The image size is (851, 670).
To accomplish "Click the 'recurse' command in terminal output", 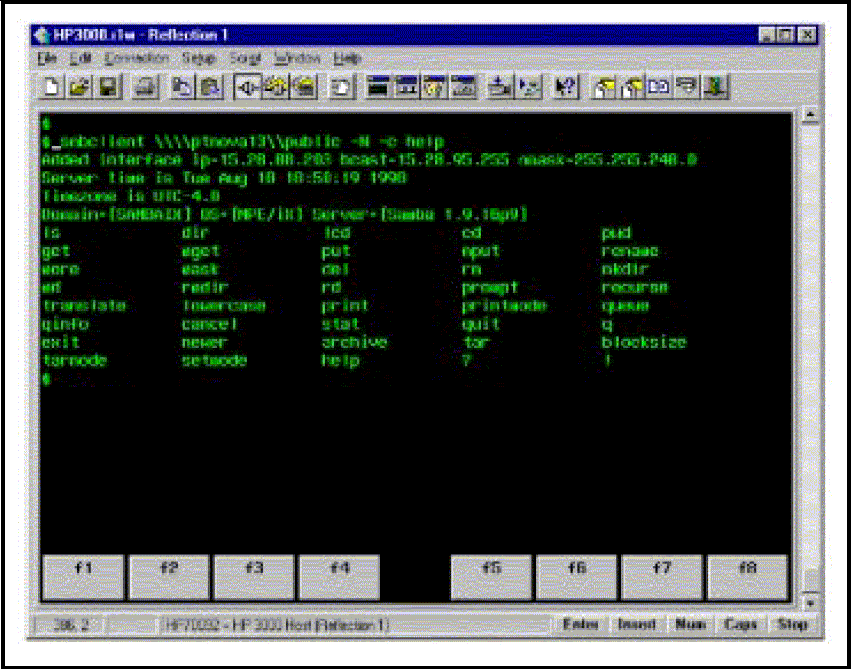I will 634,288.
